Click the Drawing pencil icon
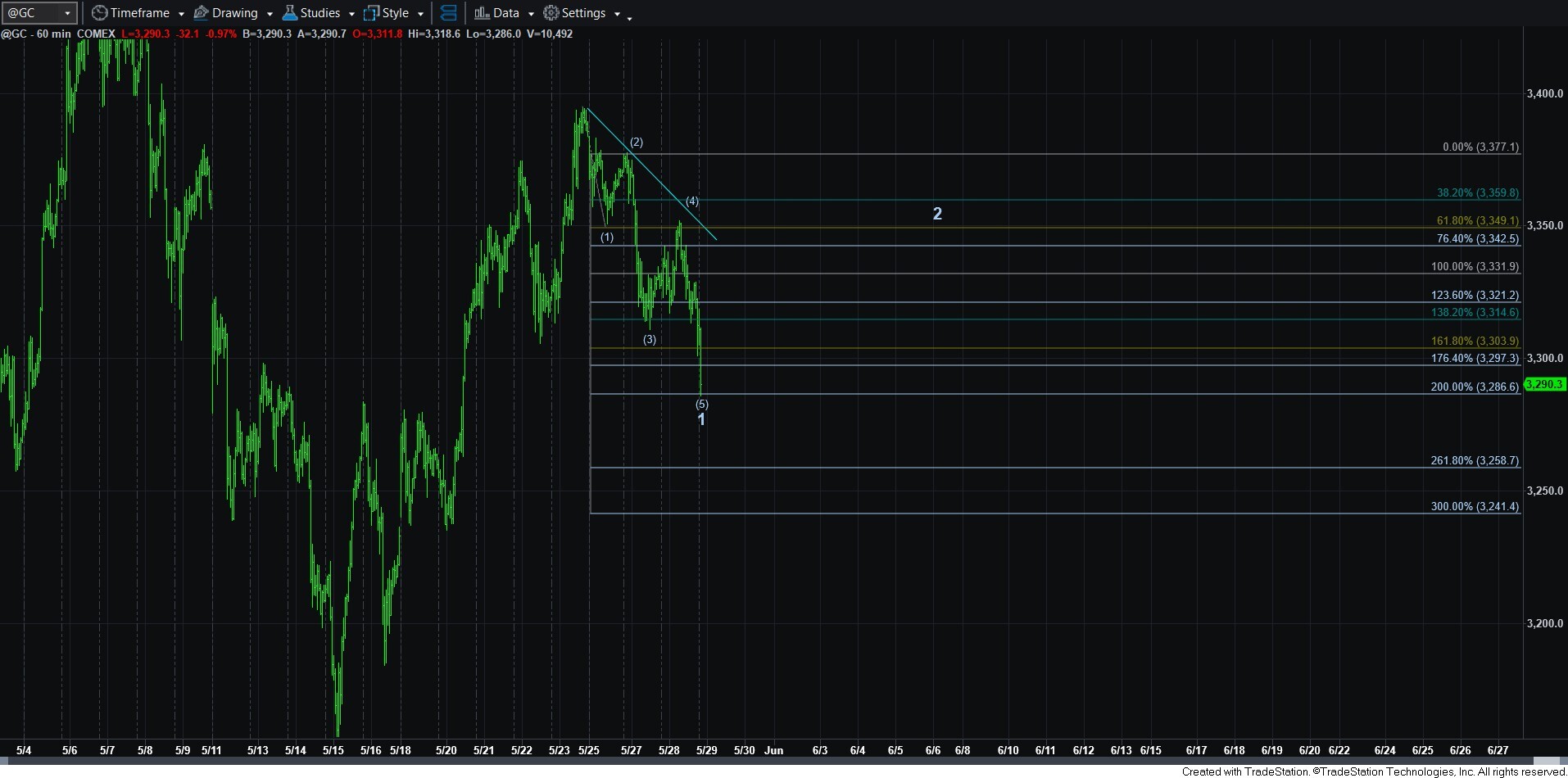 coord(201,13)
